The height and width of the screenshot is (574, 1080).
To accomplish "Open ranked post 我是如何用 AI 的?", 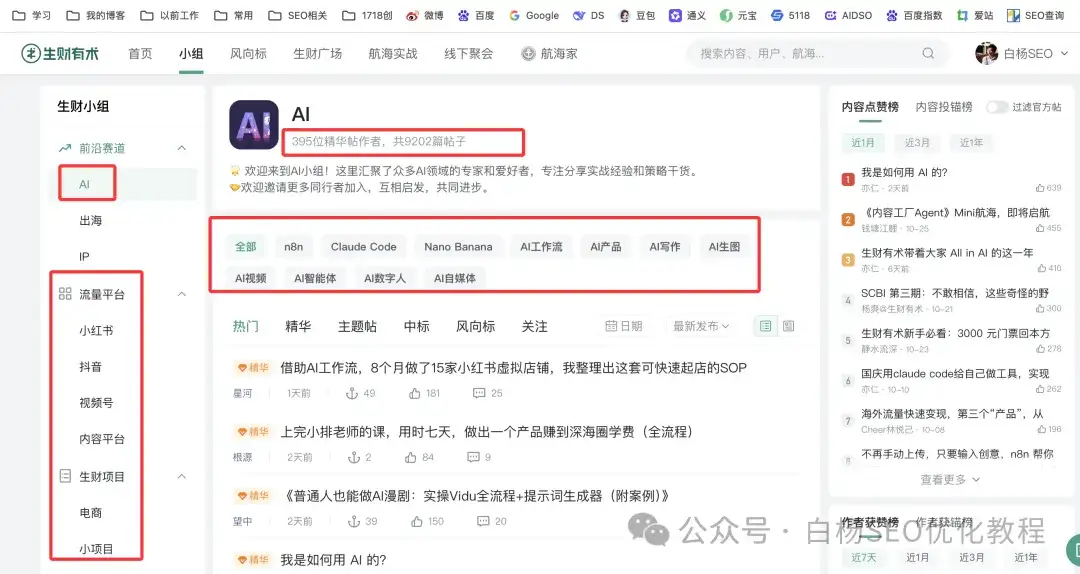I will click(x=904, y=172).
